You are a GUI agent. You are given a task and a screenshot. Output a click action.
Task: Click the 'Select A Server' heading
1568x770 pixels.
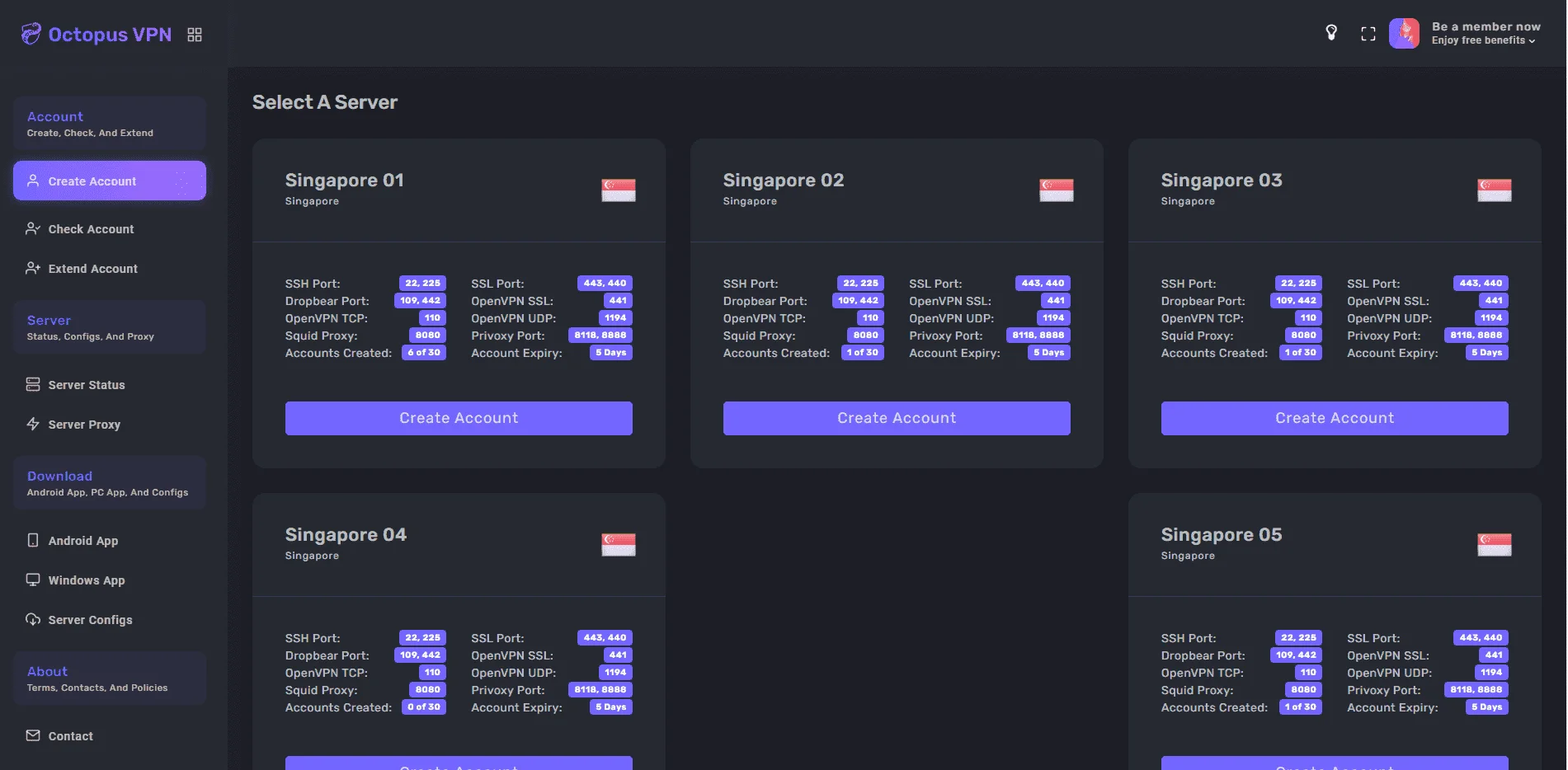[x=325, y=102]
